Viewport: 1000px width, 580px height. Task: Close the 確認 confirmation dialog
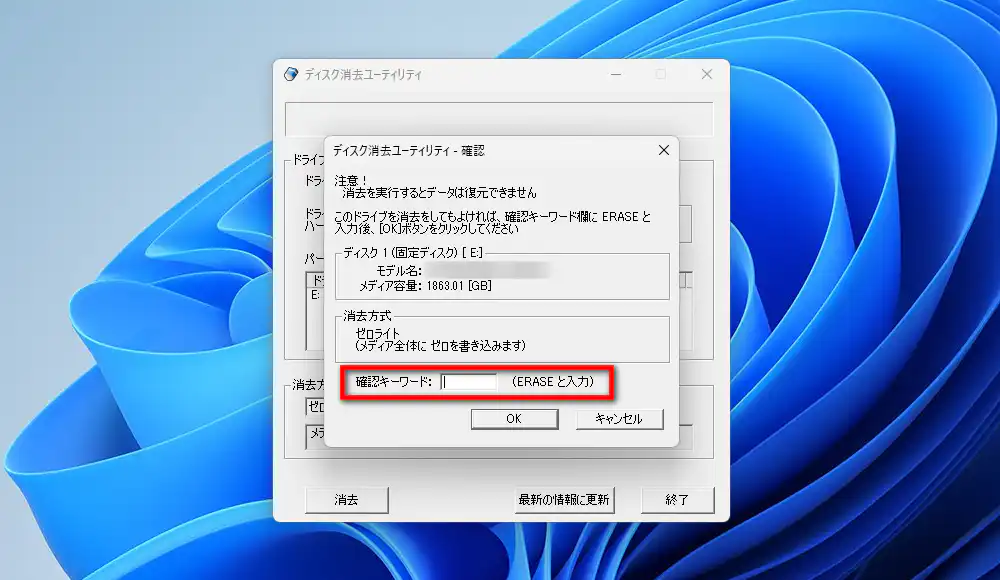pyautogui.click(x=663, y=150)
